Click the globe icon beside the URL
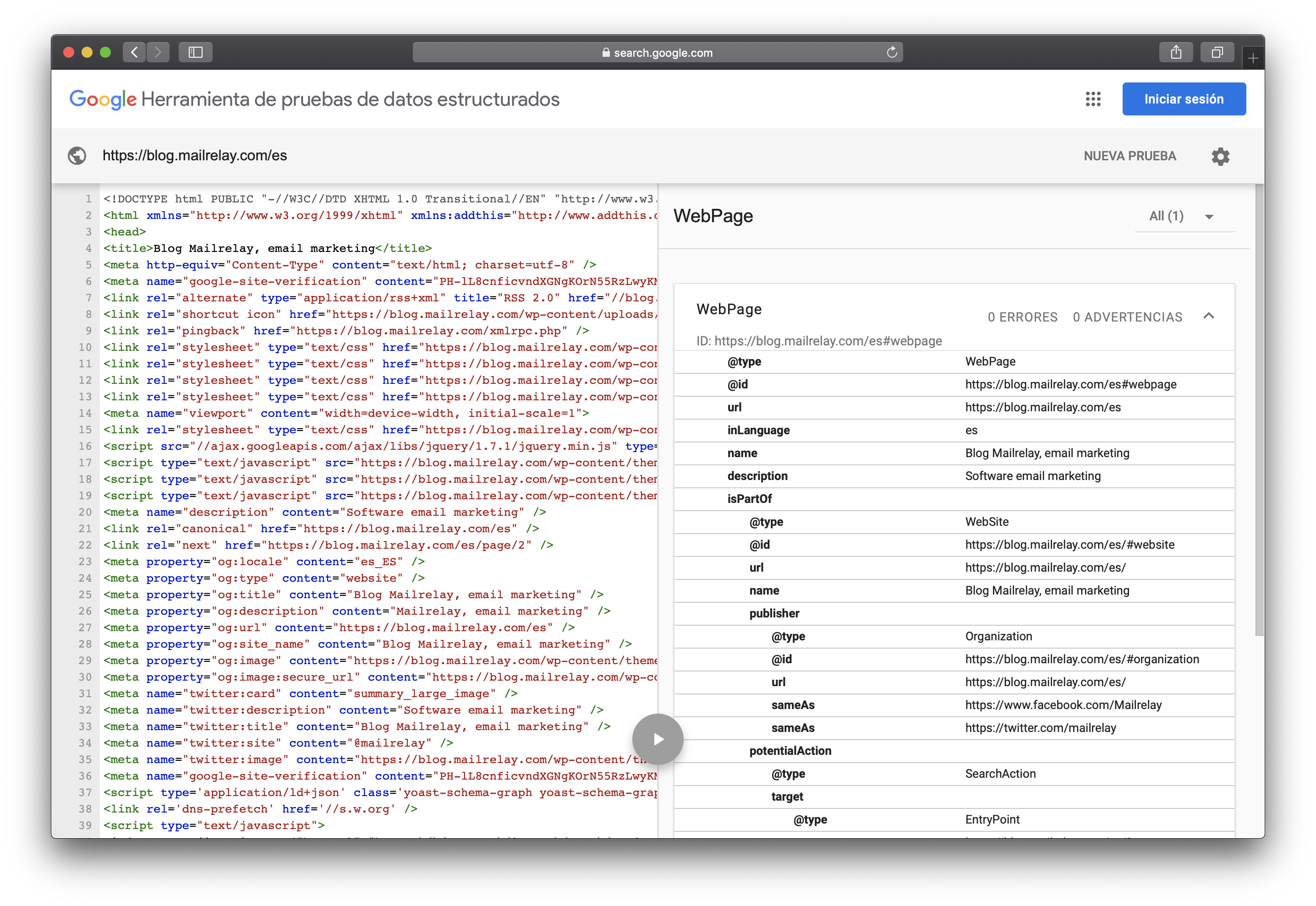The image size is (1316, 906). pyautogui.click(x=77, y=156)
